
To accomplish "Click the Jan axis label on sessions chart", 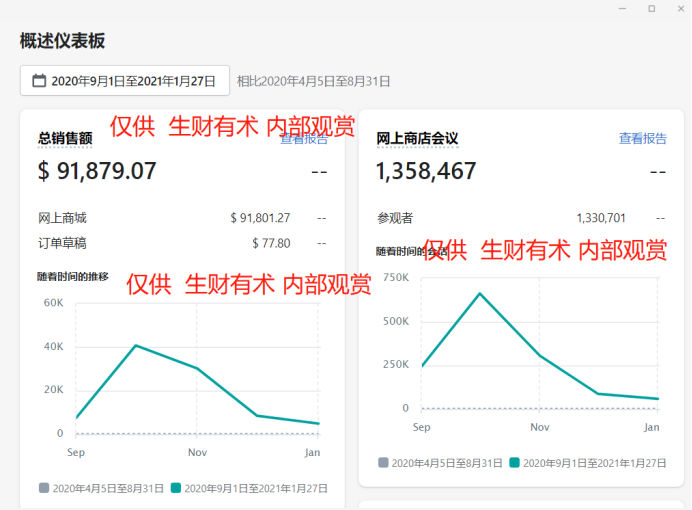I will click(x=651, y=427).
